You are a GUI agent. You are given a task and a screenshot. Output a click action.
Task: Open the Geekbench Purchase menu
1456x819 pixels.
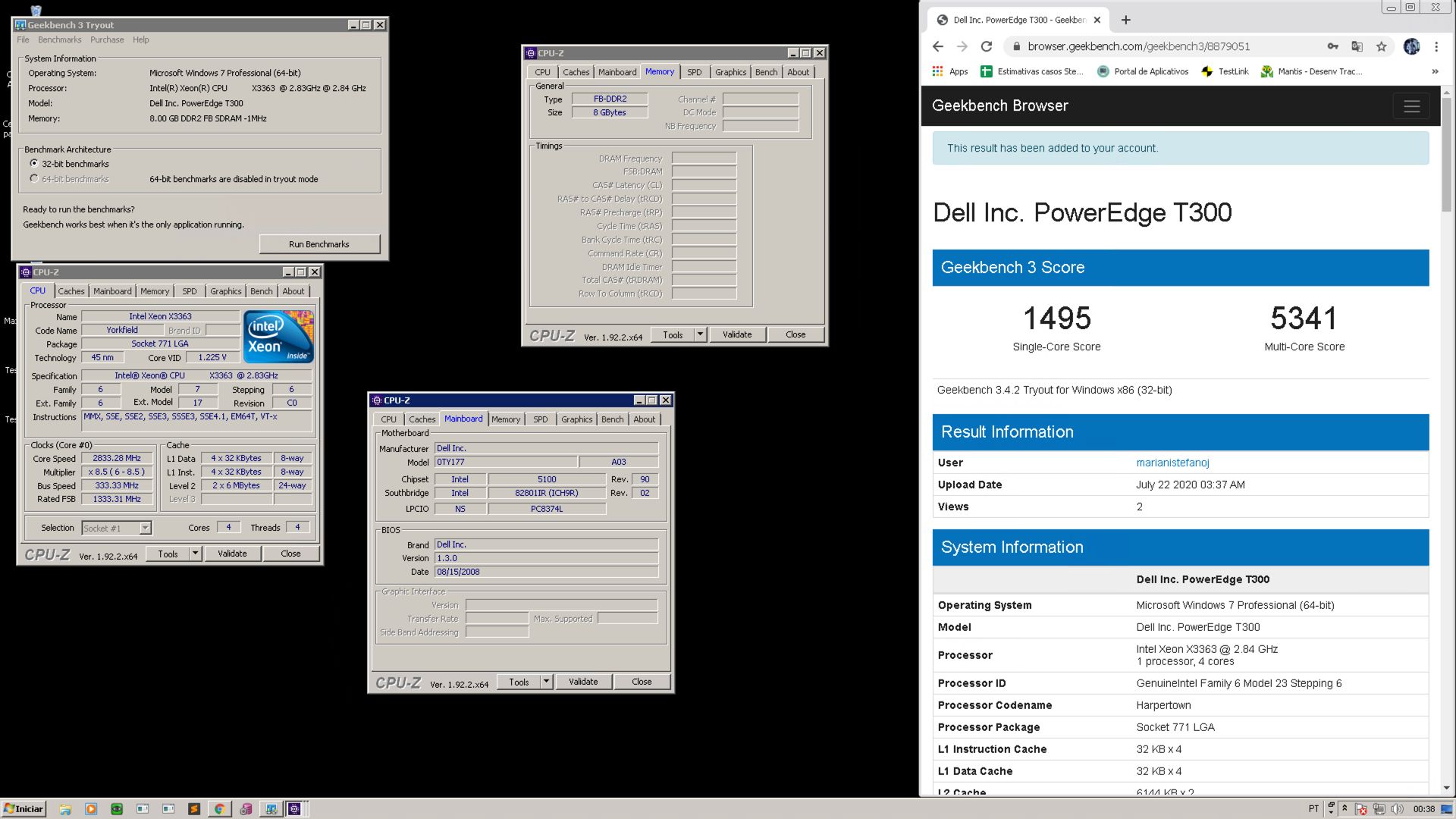coord(107,39)
